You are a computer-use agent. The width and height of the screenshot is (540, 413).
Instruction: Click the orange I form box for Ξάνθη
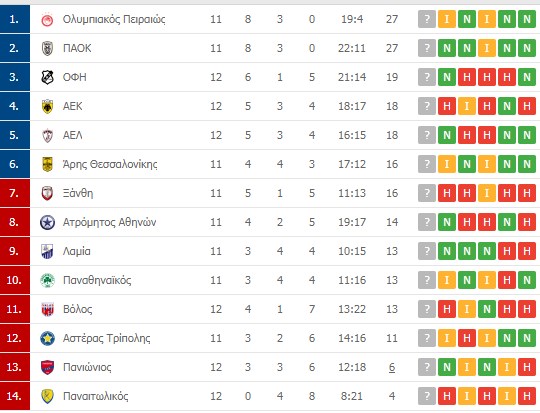[x=487, y=193]
